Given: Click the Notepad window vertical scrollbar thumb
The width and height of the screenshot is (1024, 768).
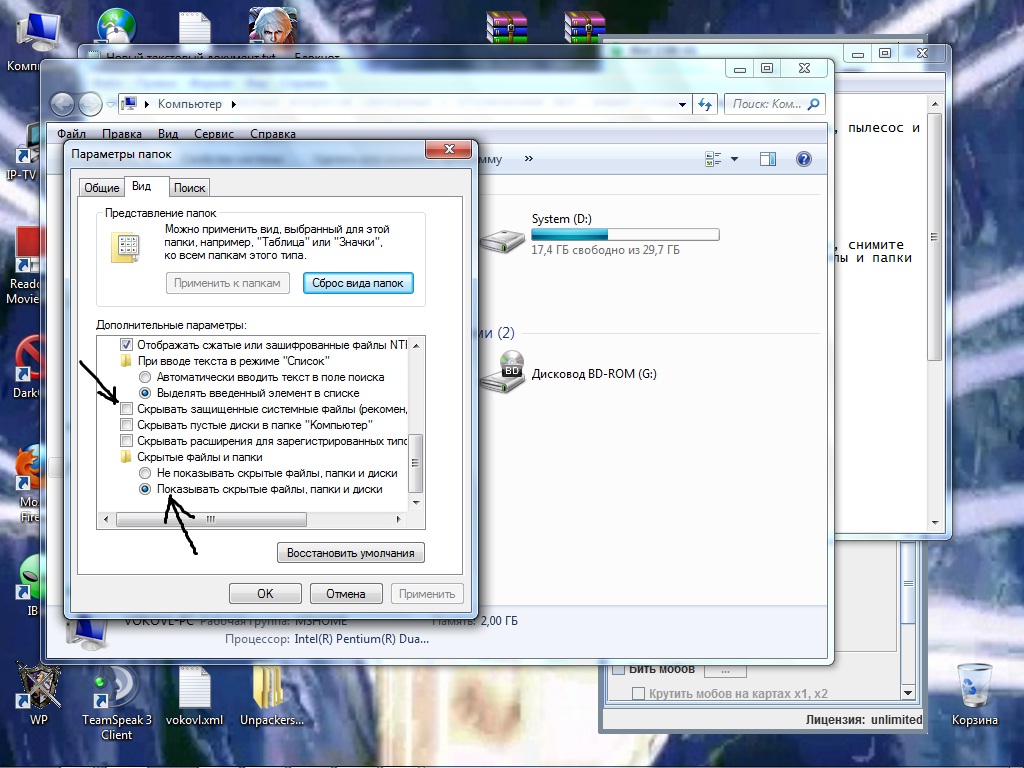Looking at the screenshot, I should (x=935, y=236).
